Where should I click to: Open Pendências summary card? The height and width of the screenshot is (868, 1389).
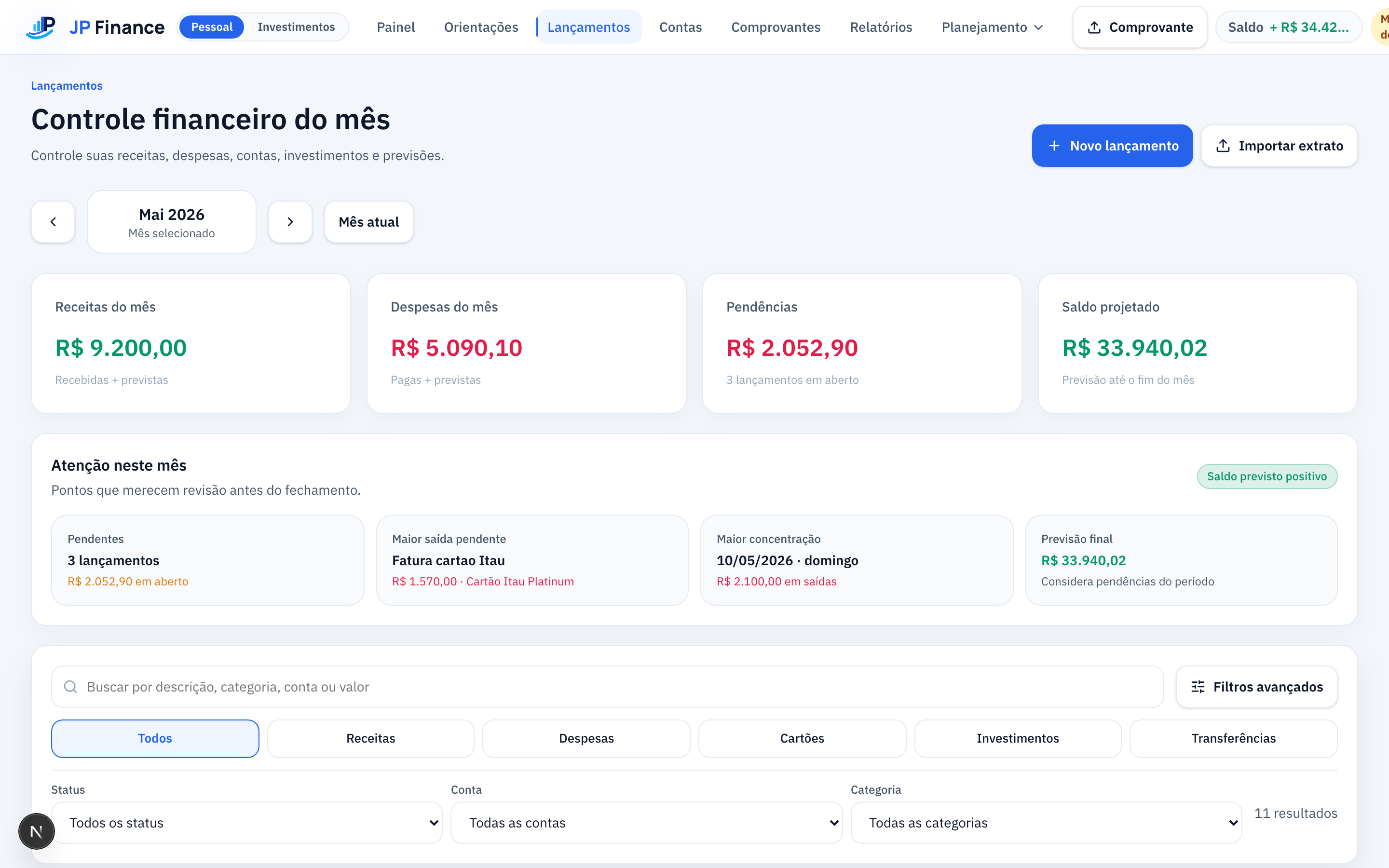point(862,343)
